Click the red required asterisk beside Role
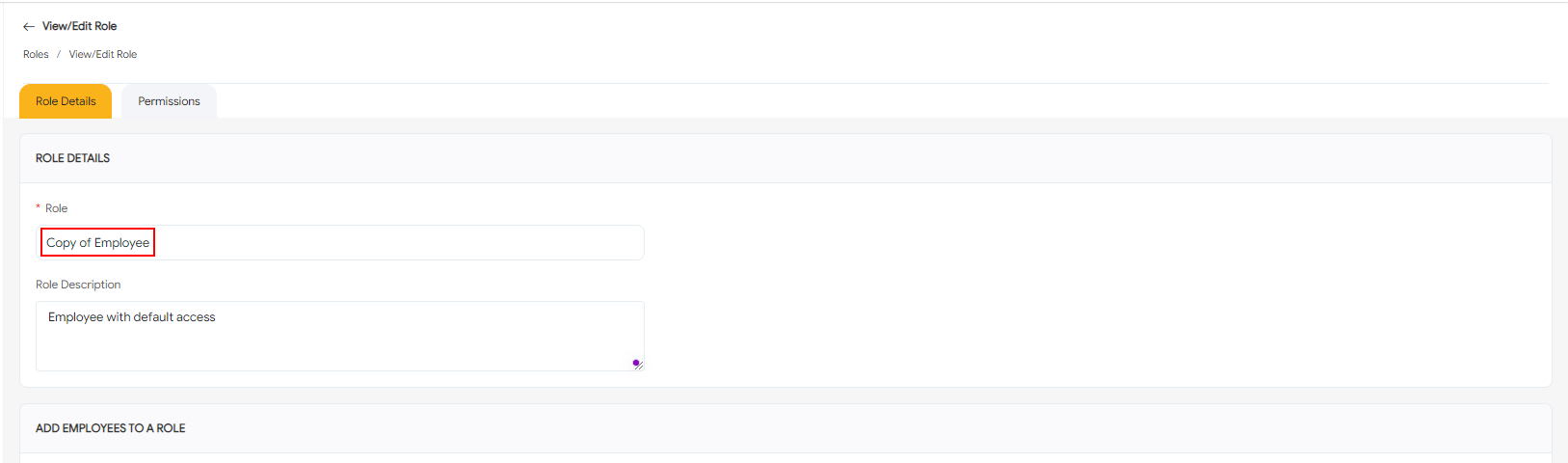1568x463 pixels. 39,208
